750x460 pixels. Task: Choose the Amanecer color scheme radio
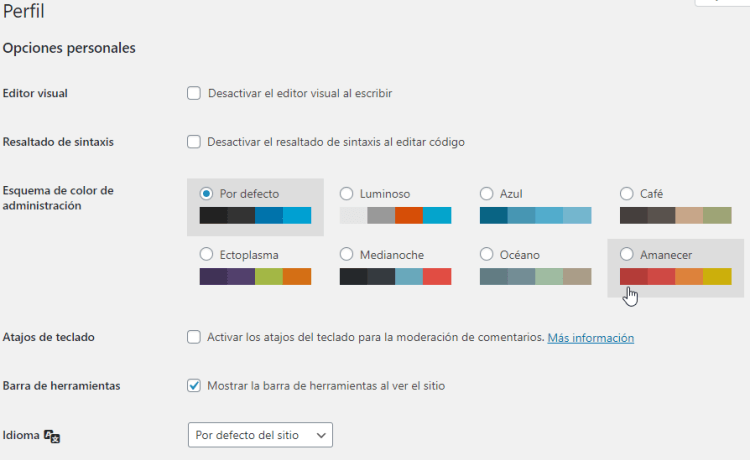tap(627, 255)
